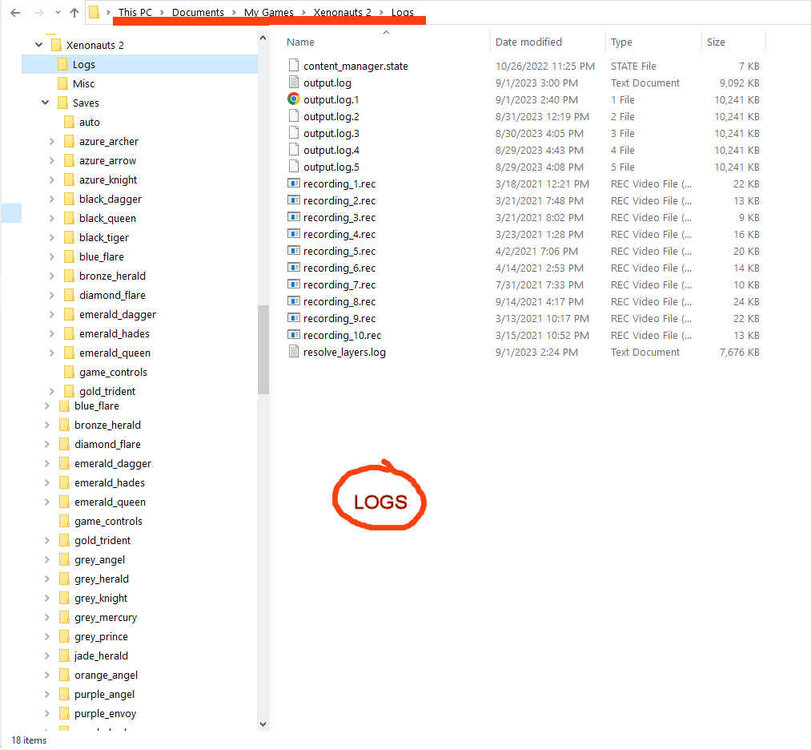Screen dimensions: 811x750
Task: Click the Back navigation arrow
Action: pos(16,12)
